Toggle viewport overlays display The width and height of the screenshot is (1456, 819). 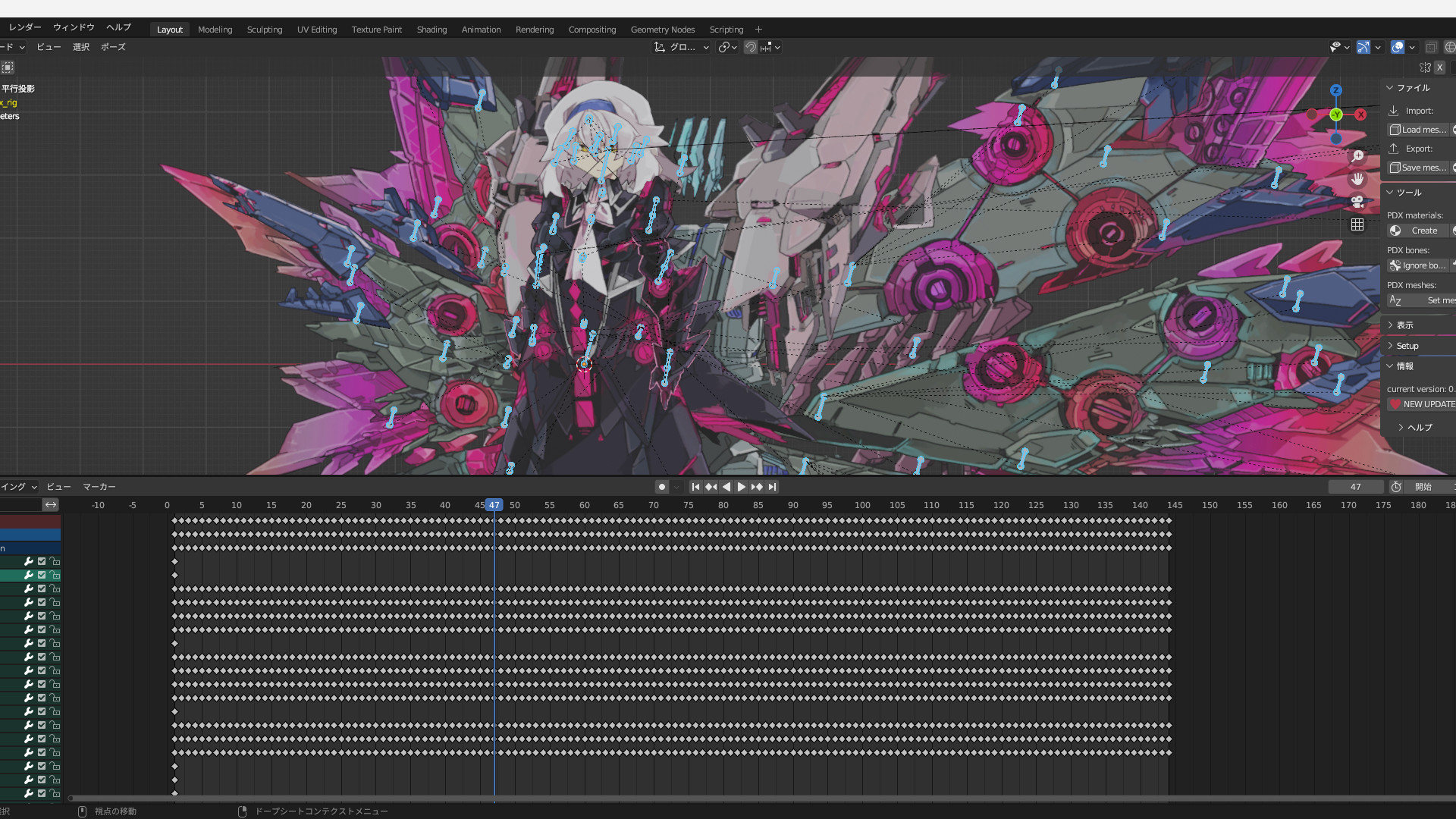(1398, 47)
